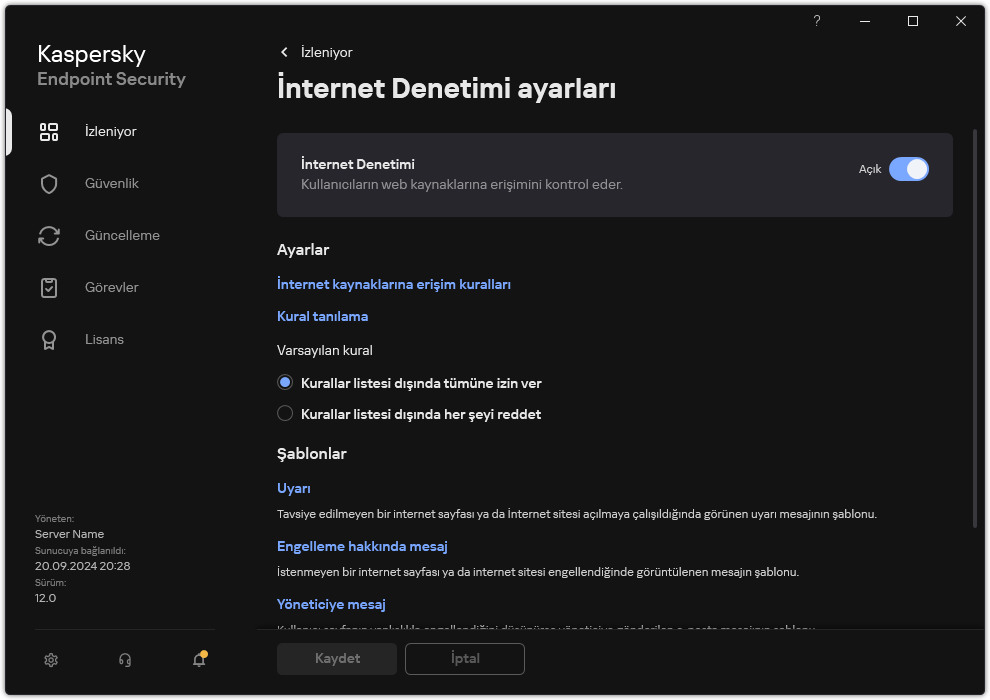Viewport: 990px width, 700px height.
Task: Select the Güvenlik shield icon
Action: pyautogui.click(x=48, y=183)
